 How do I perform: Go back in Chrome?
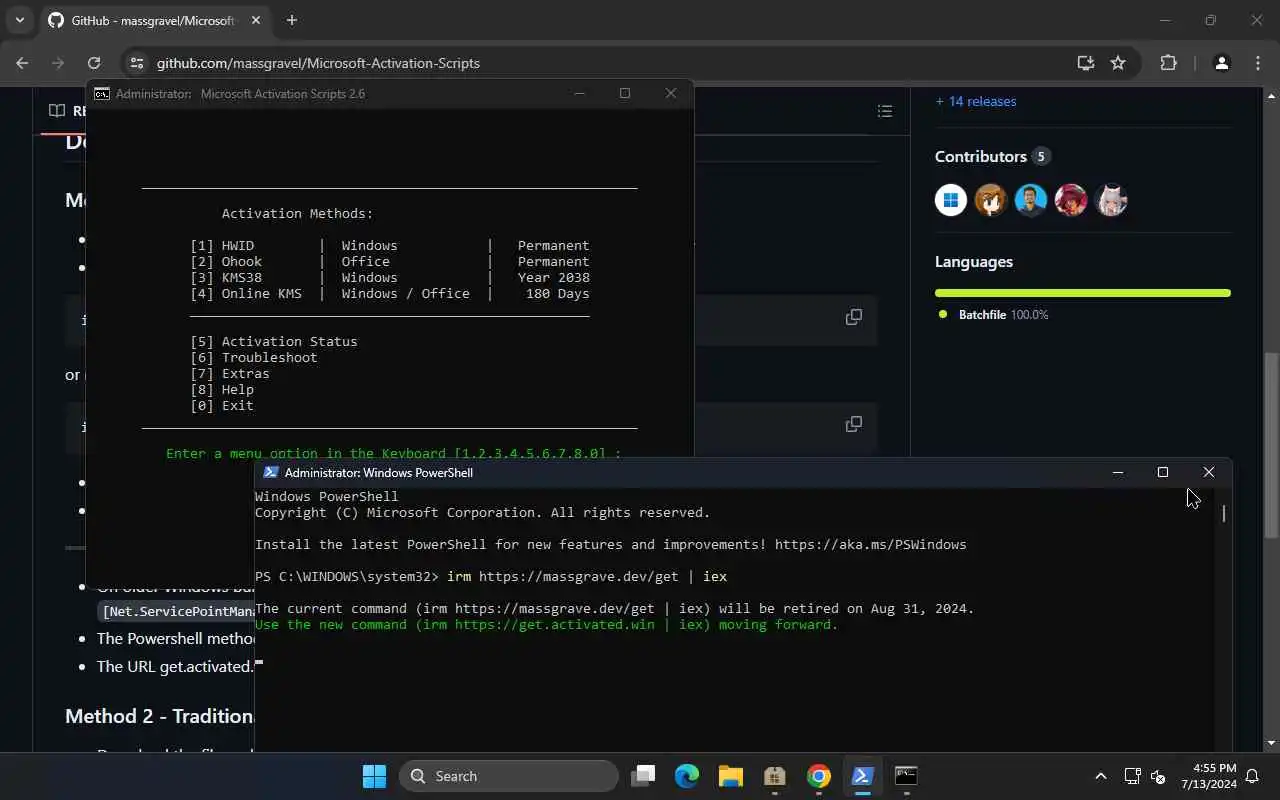click(x=22, y=63)
